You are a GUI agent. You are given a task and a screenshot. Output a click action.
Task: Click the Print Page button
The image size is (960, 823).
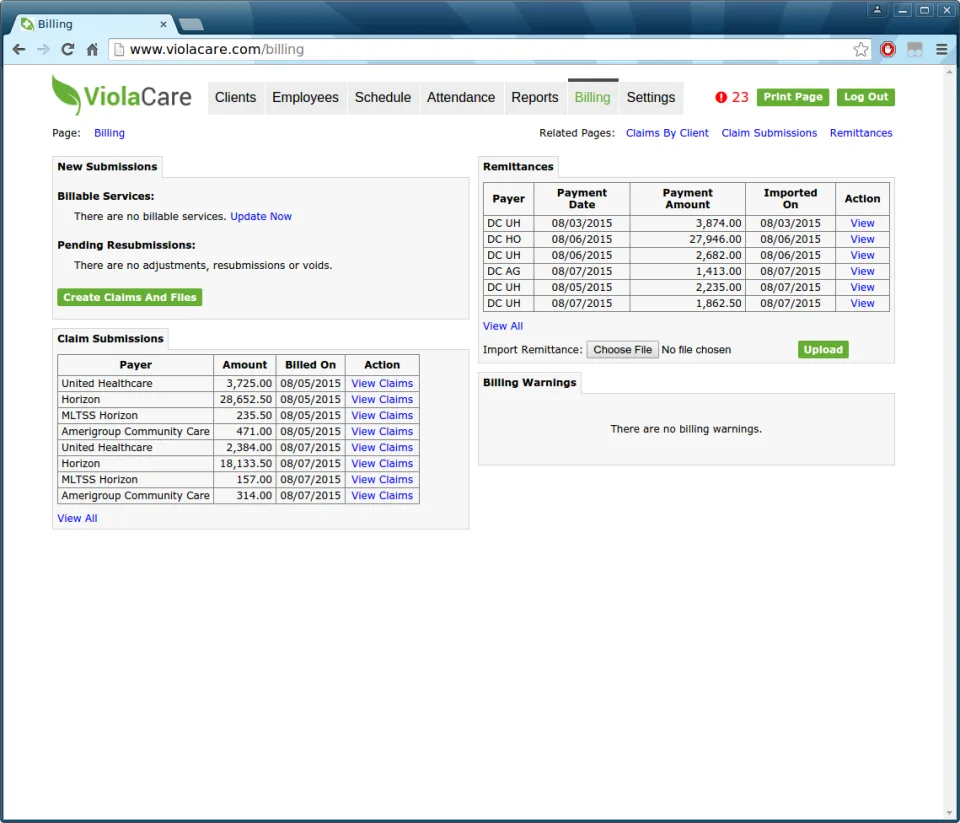pos(793,97)
